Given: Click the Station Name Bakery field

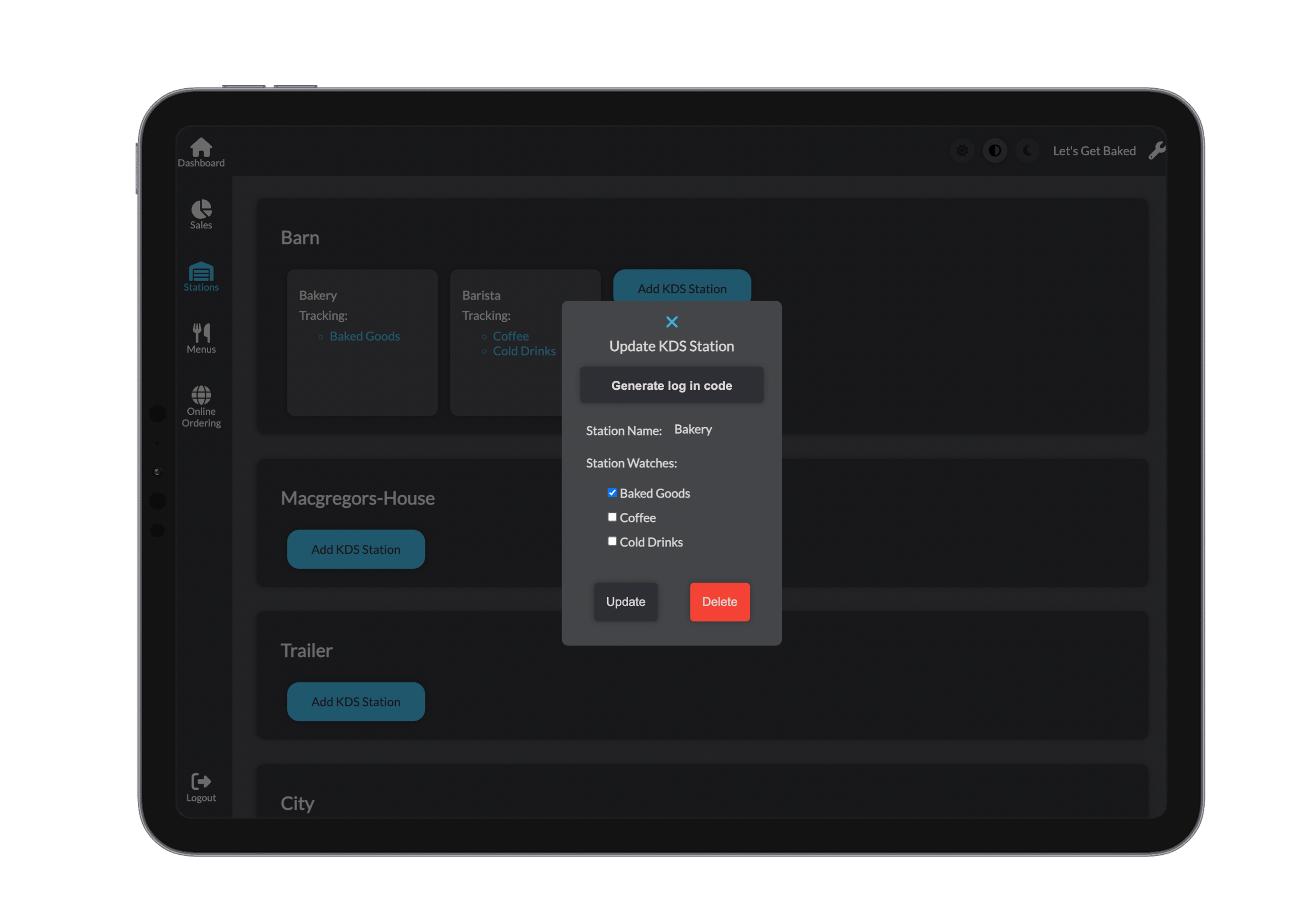Looking at the screenshot, I should pos(693,430).
